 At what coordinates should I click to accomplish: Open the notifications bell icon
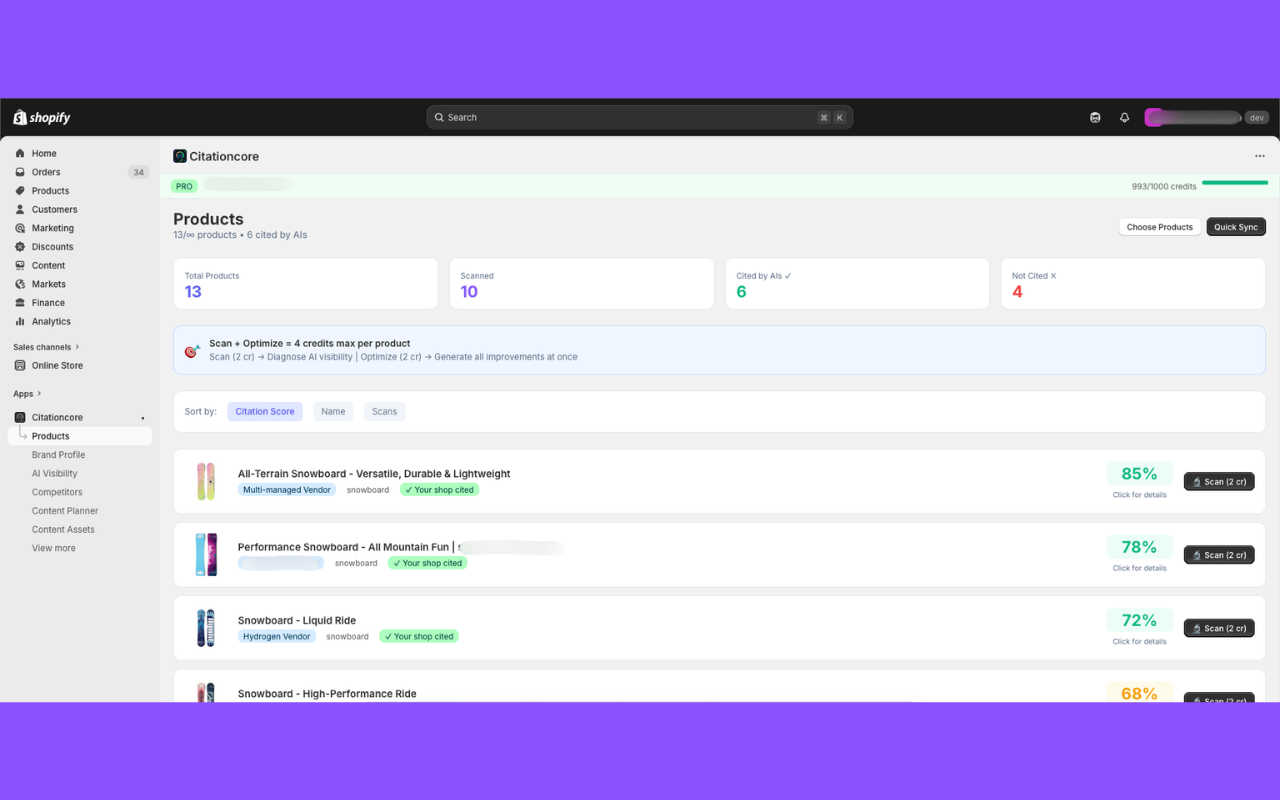[x=1124, y=118]
